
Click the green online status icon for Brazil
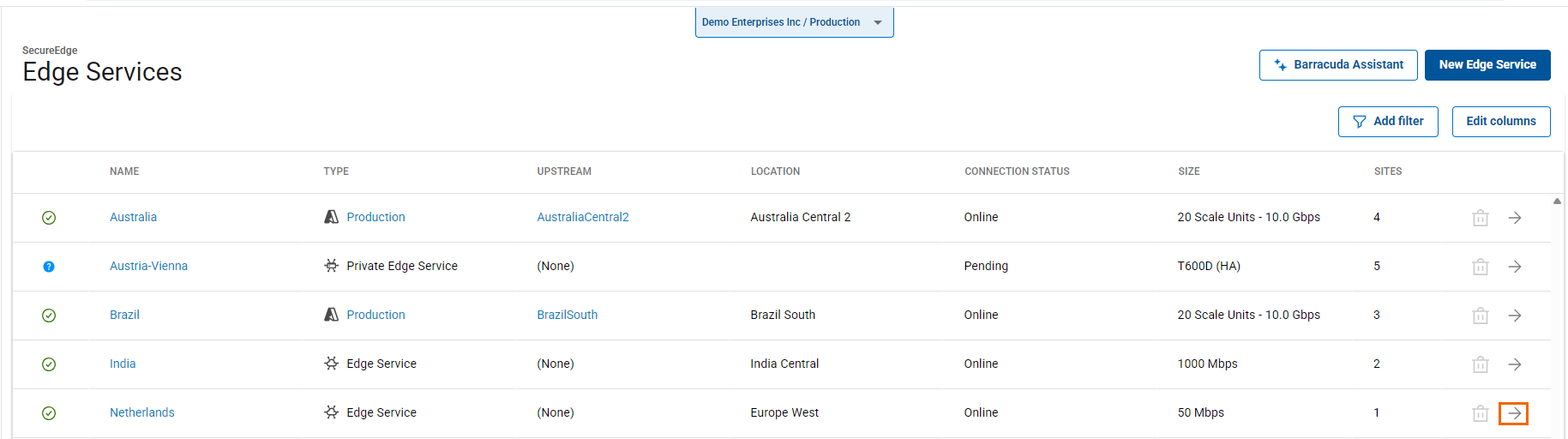coord(49,316)
